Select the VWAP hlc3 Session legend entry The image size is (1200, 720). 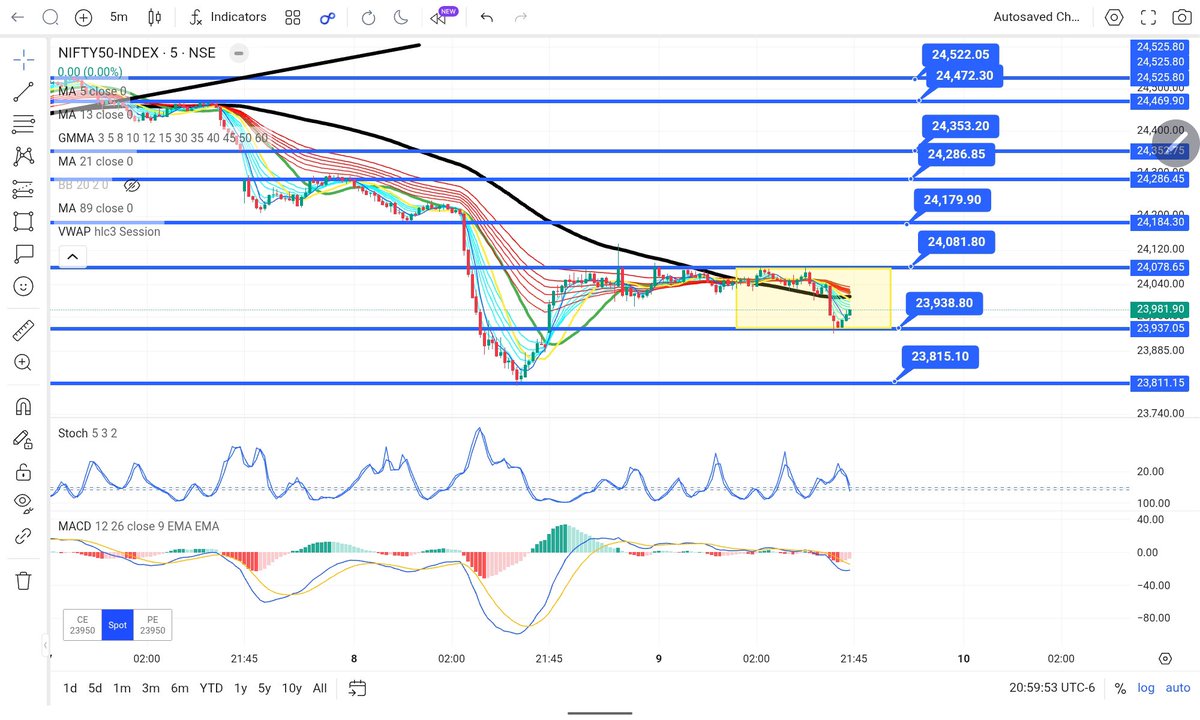coord(108,231)
